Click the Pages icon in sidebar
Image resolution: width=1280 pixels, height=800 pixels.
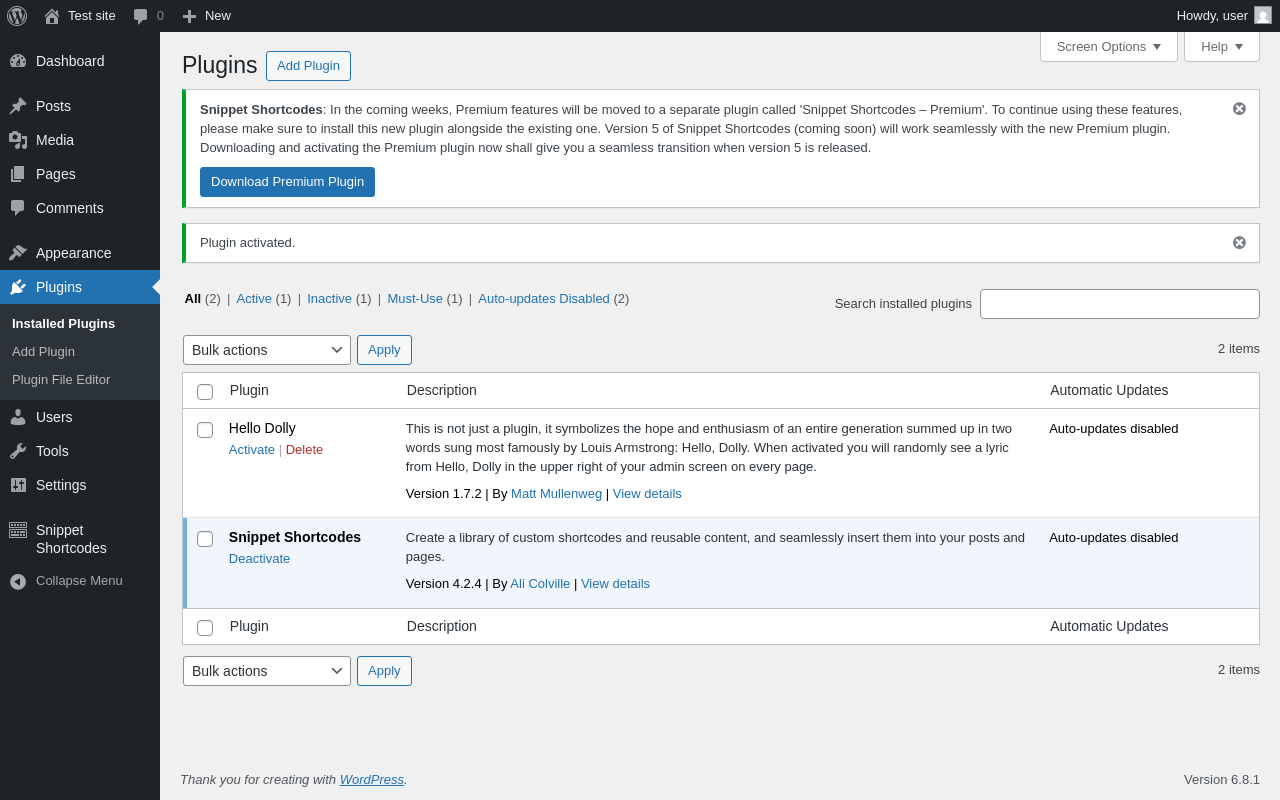pyautogui.click(x=18, y=174)
